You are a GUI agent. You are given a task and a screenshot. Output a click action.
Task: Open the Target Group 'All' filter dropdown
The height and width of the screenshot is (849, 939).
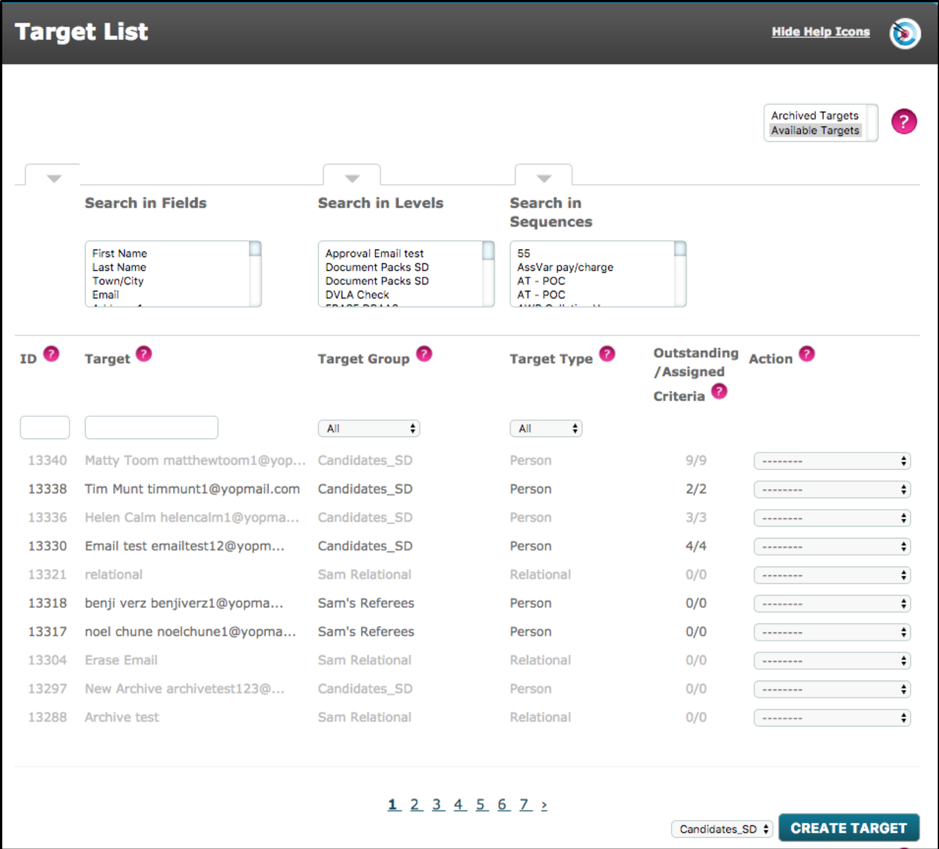[x=369, y=429]
